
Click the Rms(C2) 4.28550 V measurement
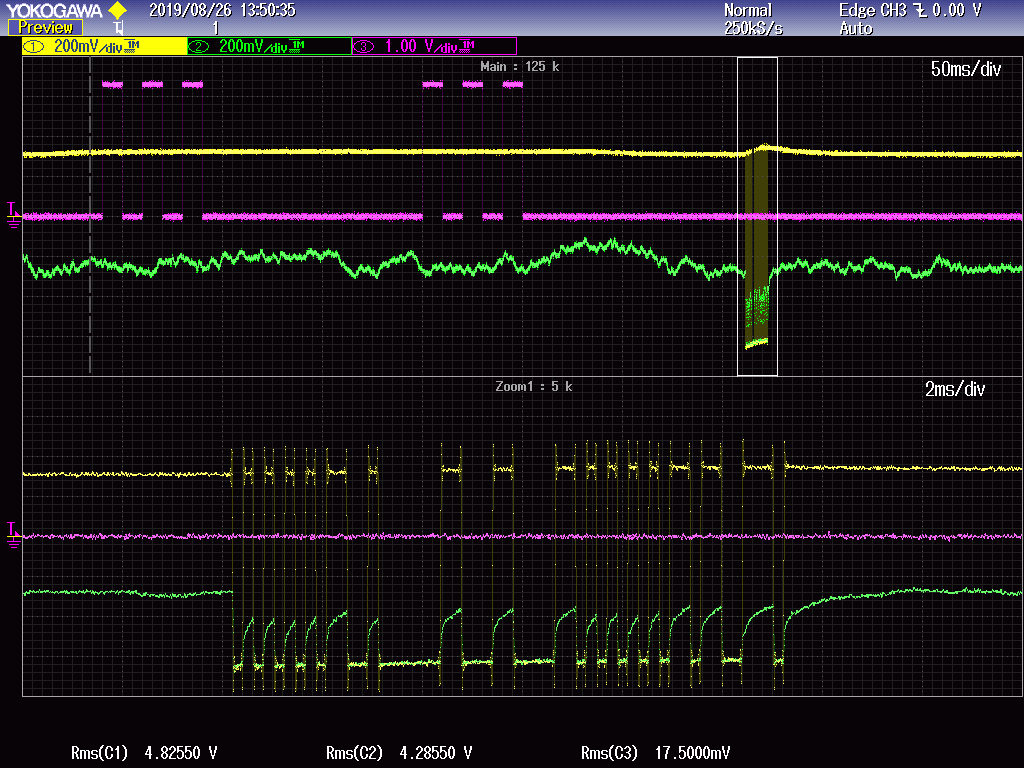(398, 753)
